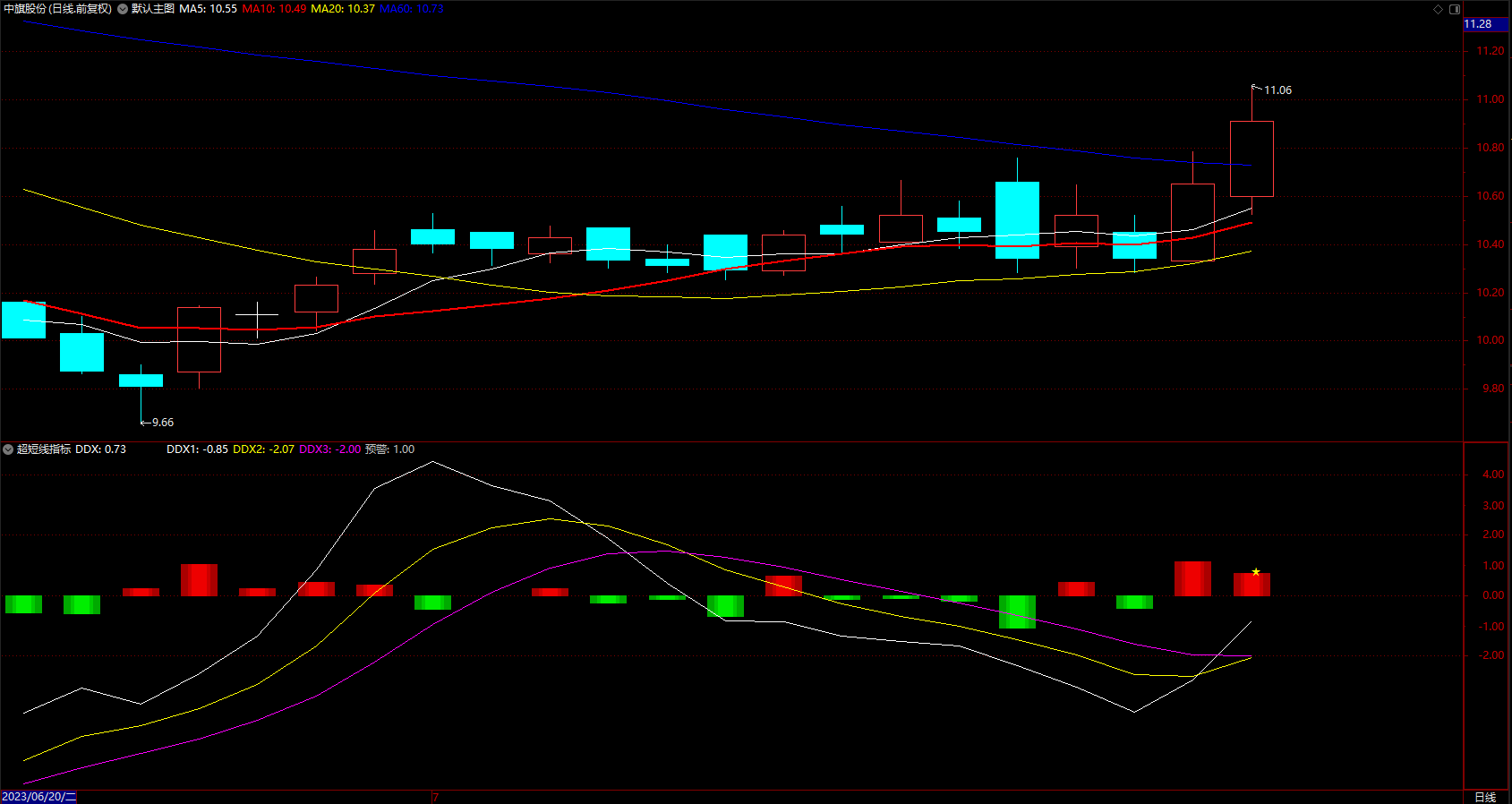
Task: Click the 预警: 1.00 label
Action: click(x=389, y=449)
